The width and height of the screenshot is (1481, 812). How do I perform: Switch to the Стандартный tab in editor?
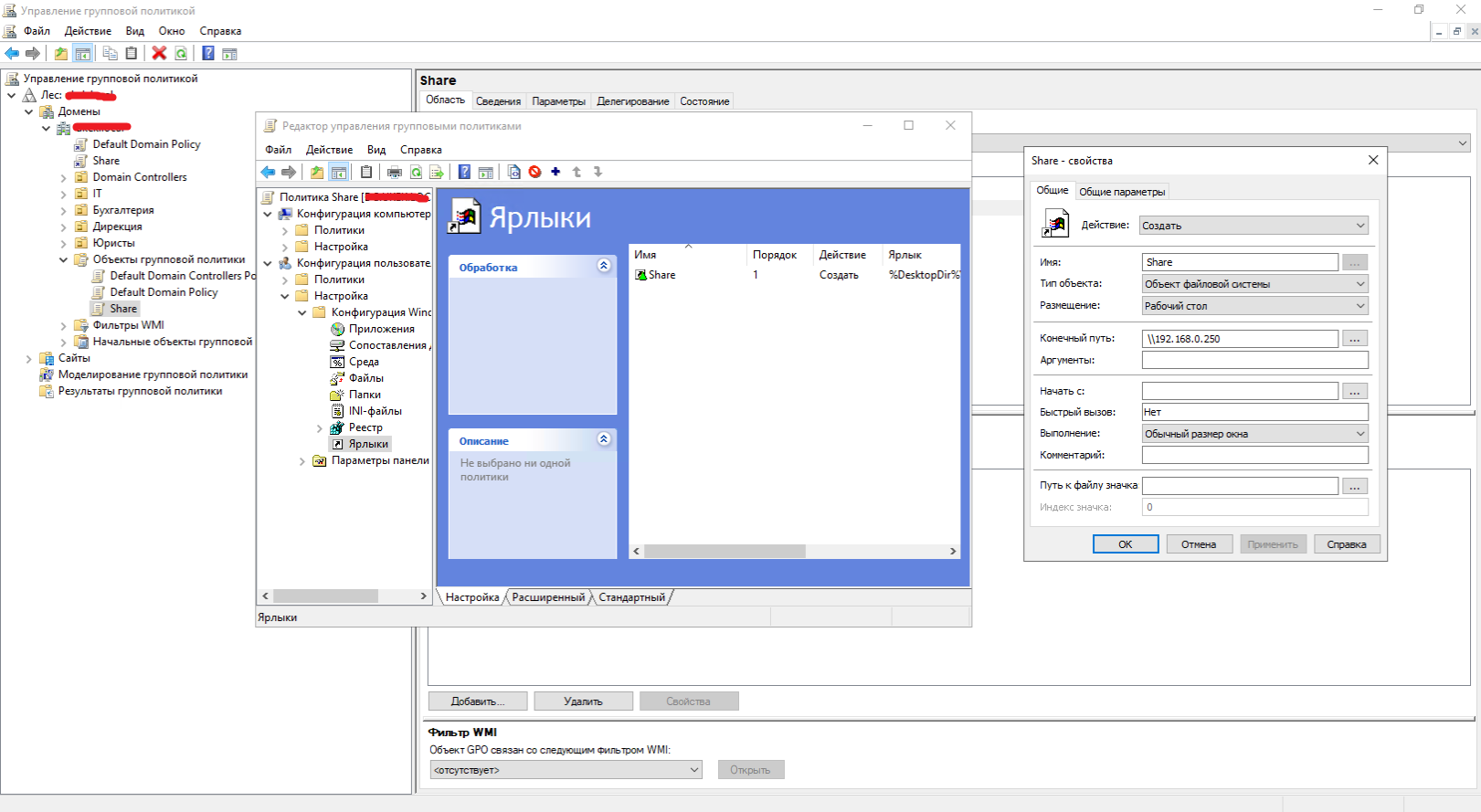631,597
